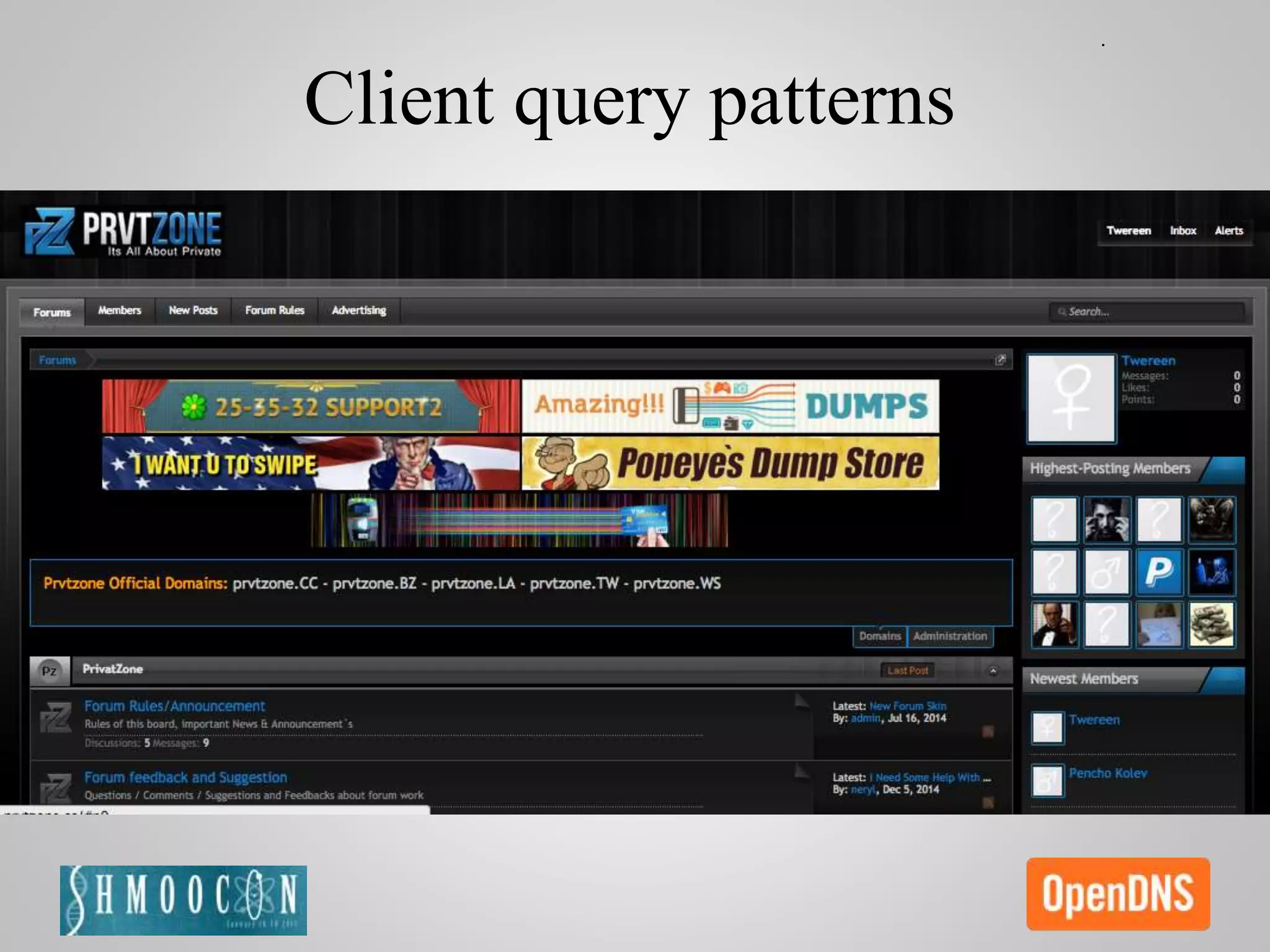Collapse the PrivatZone category
Viewport: 1270px width, 952px height.
(x=993, y=671)
